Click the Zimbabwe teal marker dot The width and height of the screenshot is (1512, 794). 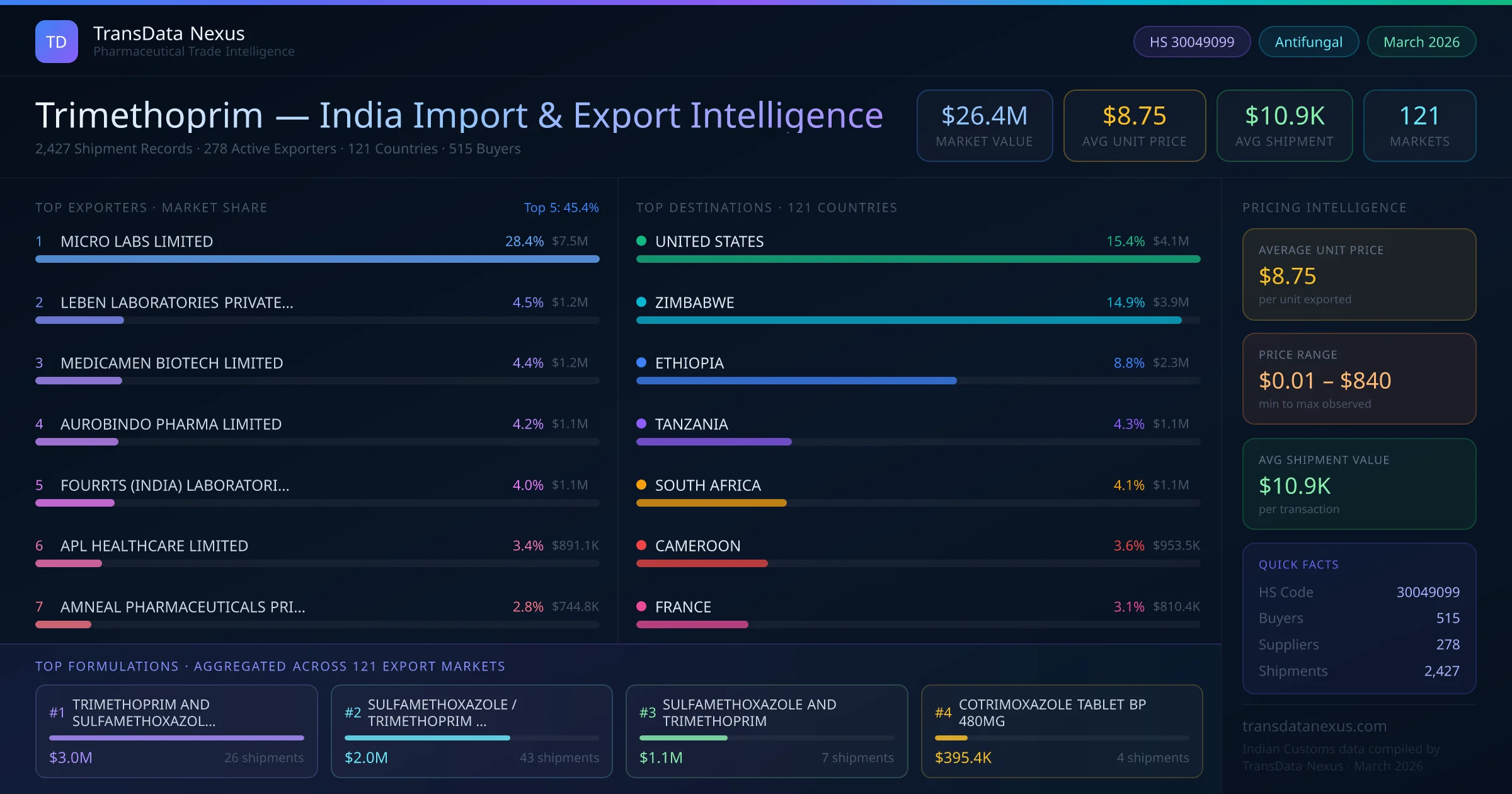pos(641,302)
